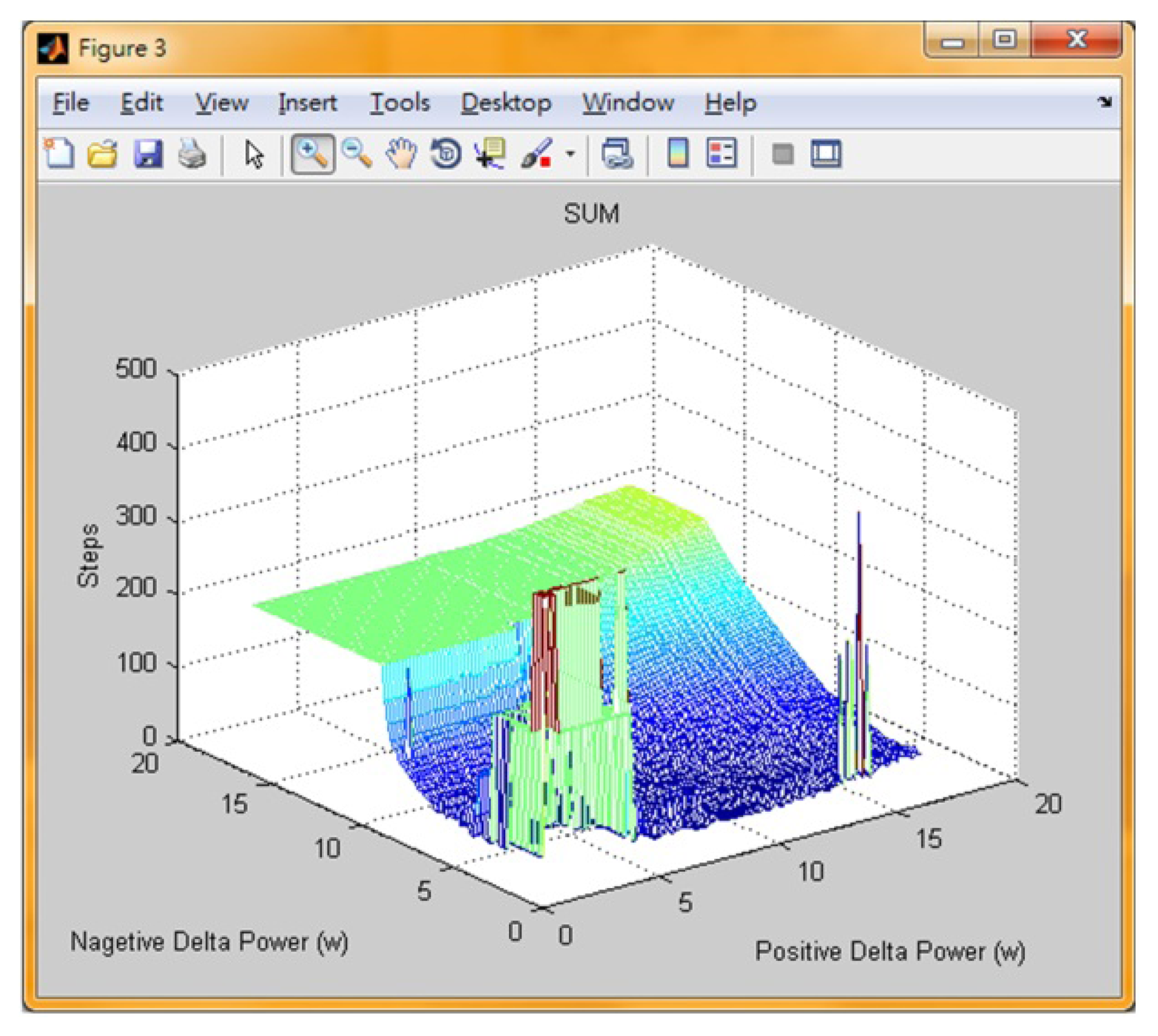Click the dock figure arrow in menu bar

tap(1104, 102)
